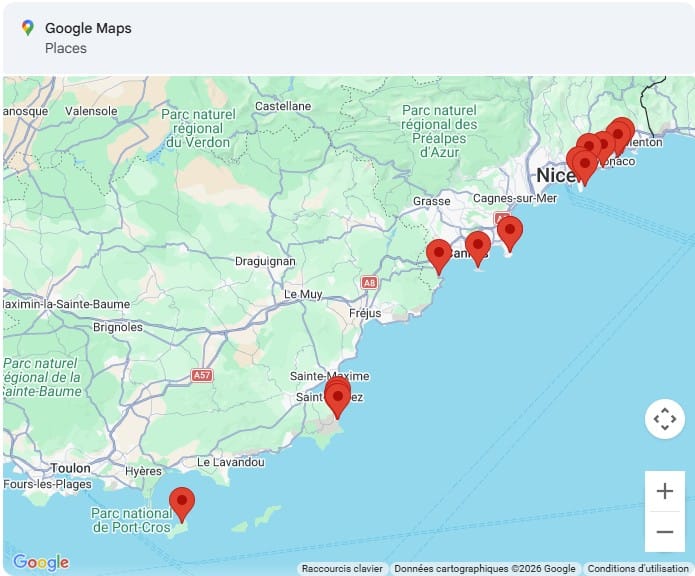Click Données cartographiques ©2026 Google text
The height and width of the screenshot is (576, 695).
click(485, 568)
